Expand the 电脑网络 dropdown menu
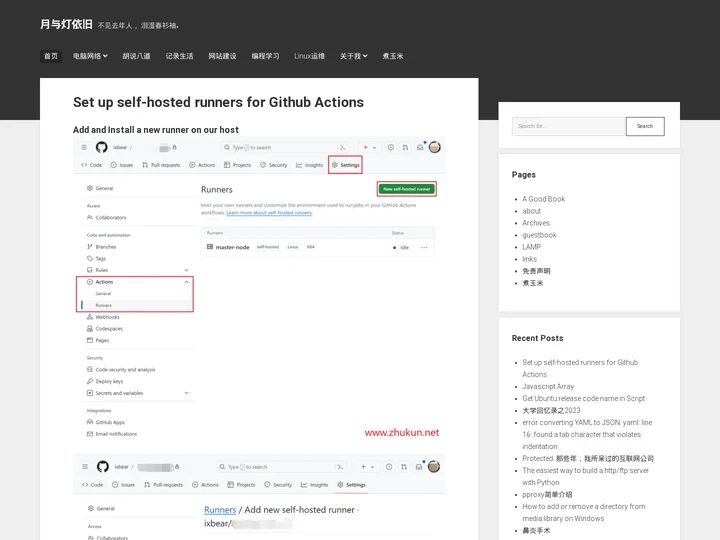Screen dimensions: 720x540 [x=90, y=56]
